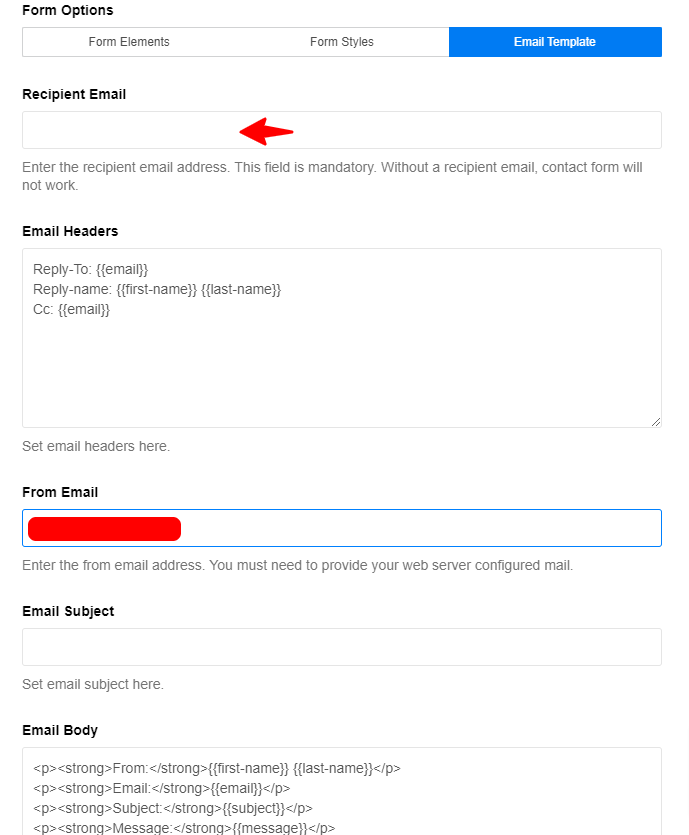Focus the From Email input field

pos(342,528)
